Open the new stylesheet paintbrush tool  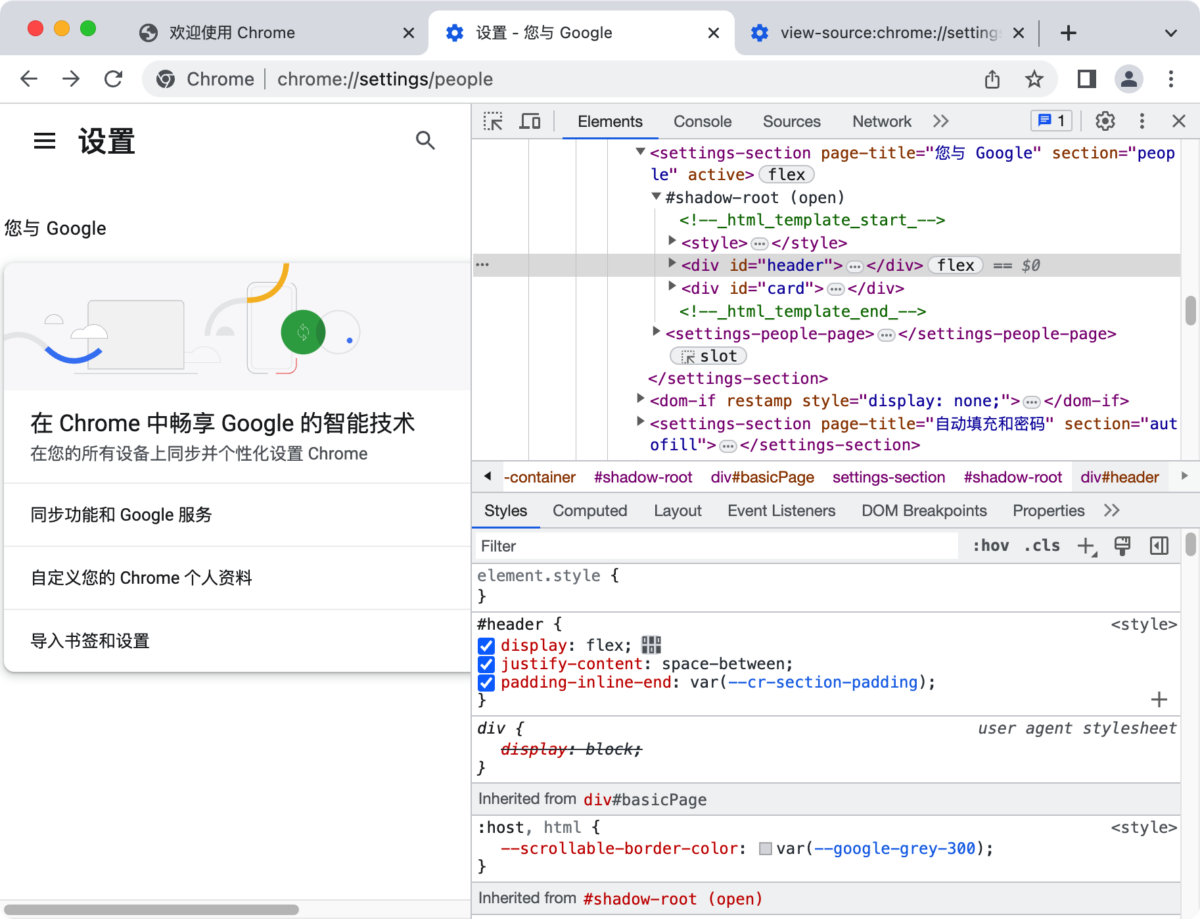point(1122,546)
